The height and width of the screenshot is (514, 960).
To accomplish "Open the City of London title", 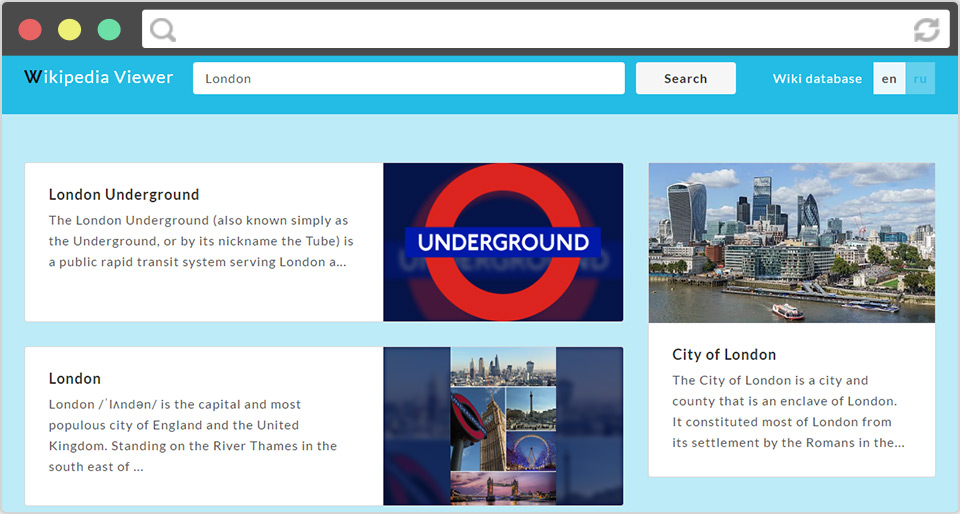I will tap(724, 355).
